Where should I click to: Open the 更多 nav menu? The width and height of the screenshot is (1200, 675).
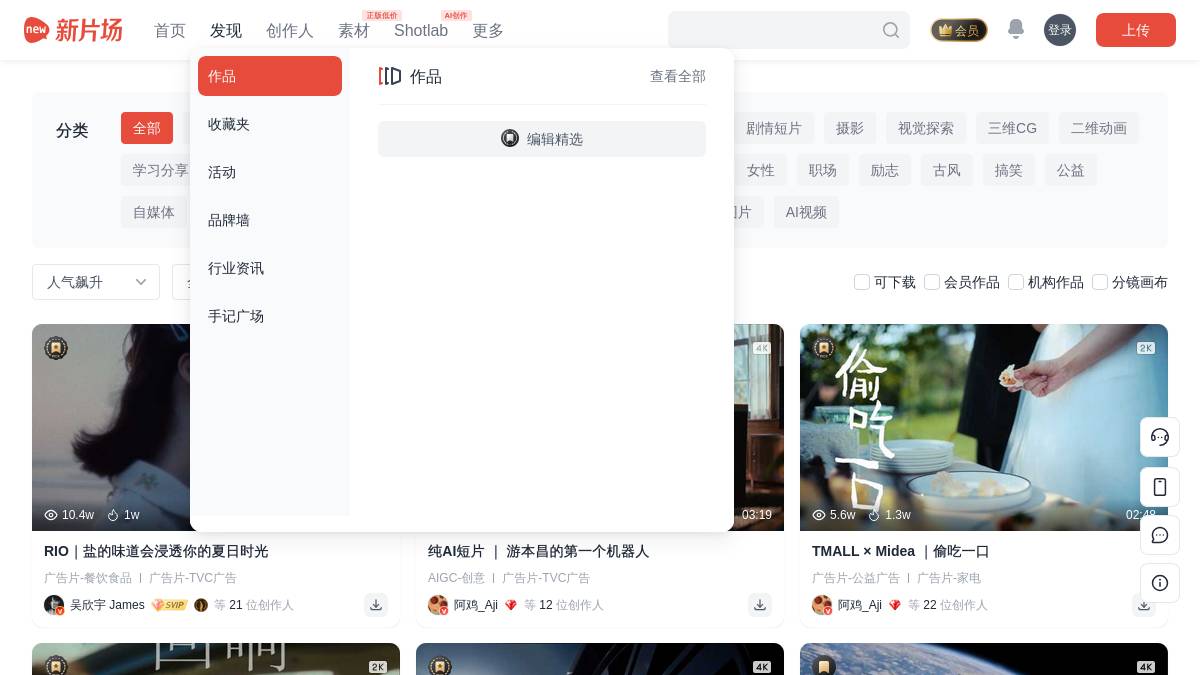click(488, 31)
